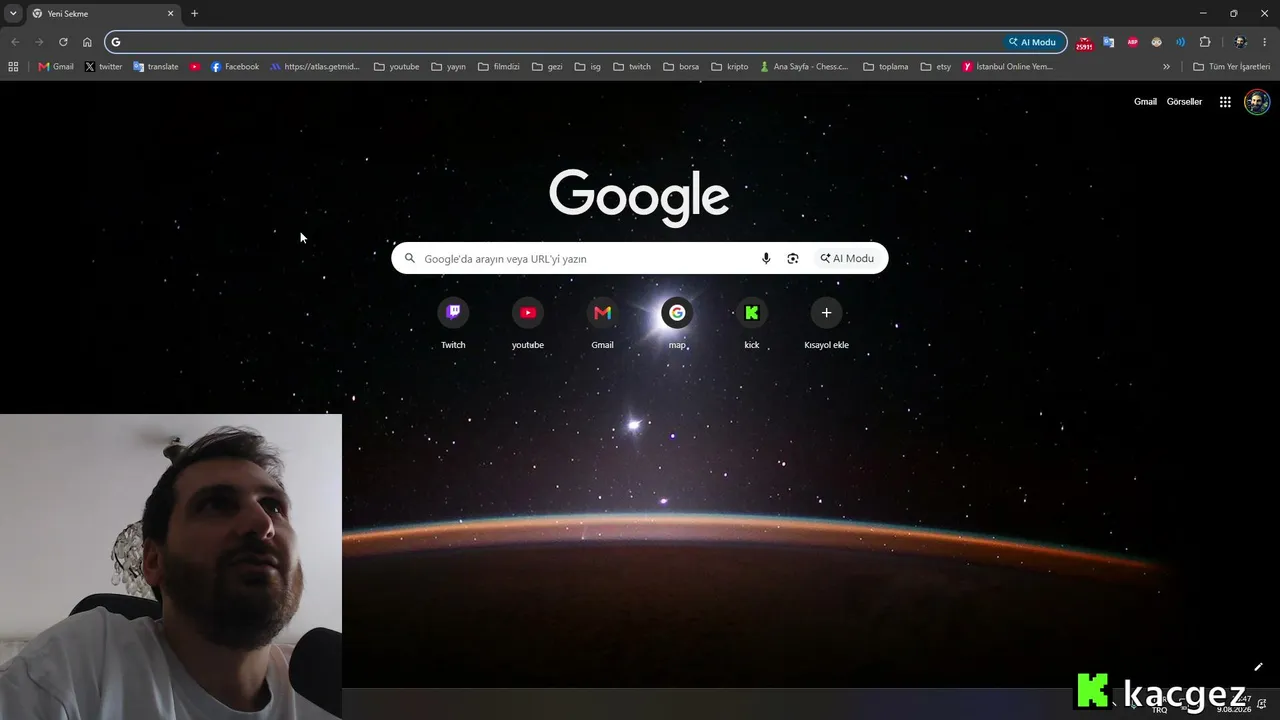The image size is (1280, 720).
Task: Open the Google Translate extension icon
Action: 1108,42
